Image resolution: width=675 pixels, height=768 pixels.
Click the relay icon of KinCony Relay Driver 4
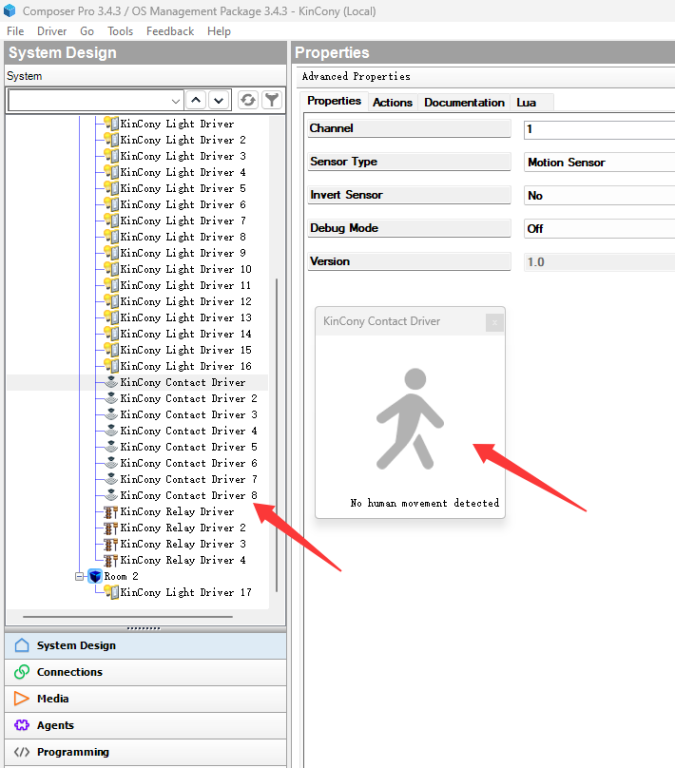(x=111, y=560)
